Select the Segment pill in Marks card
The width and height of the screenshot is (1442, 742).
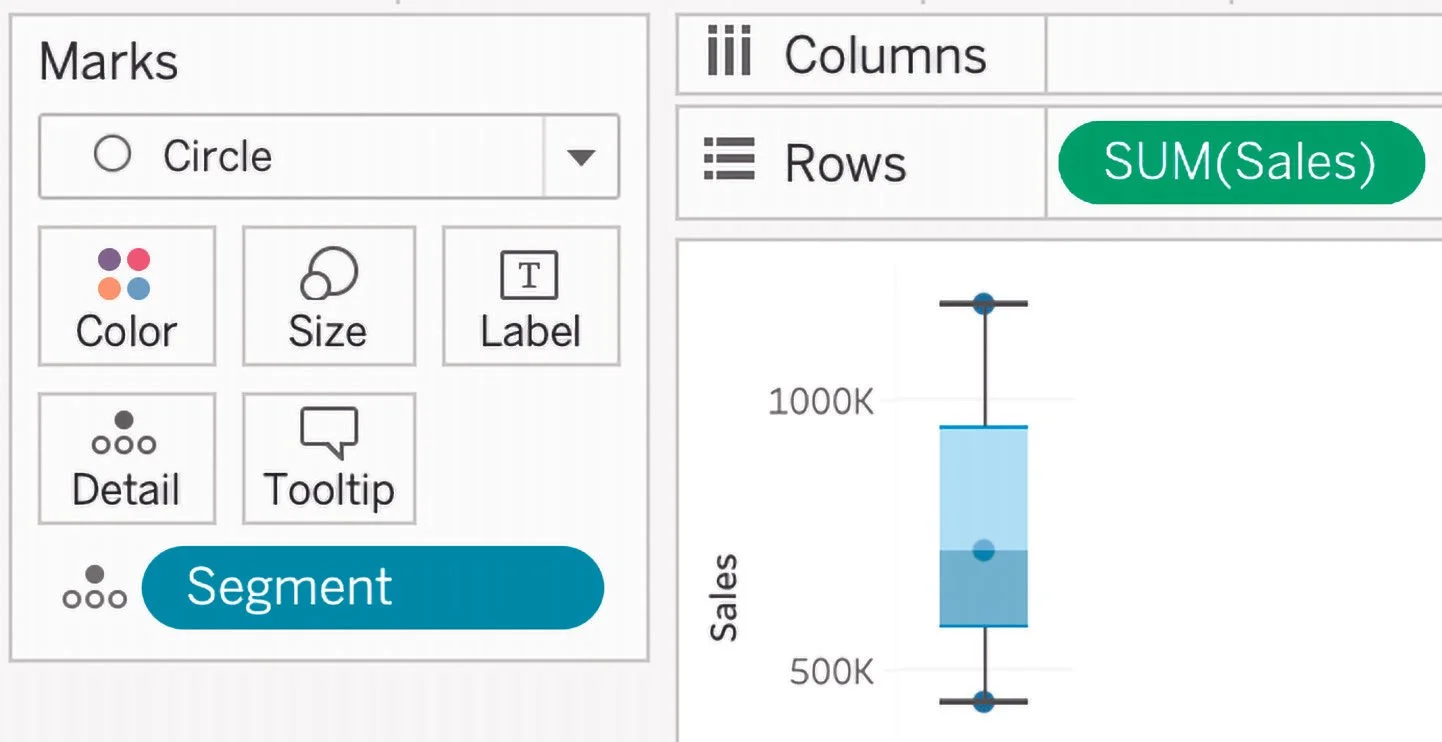coord(373,588)
